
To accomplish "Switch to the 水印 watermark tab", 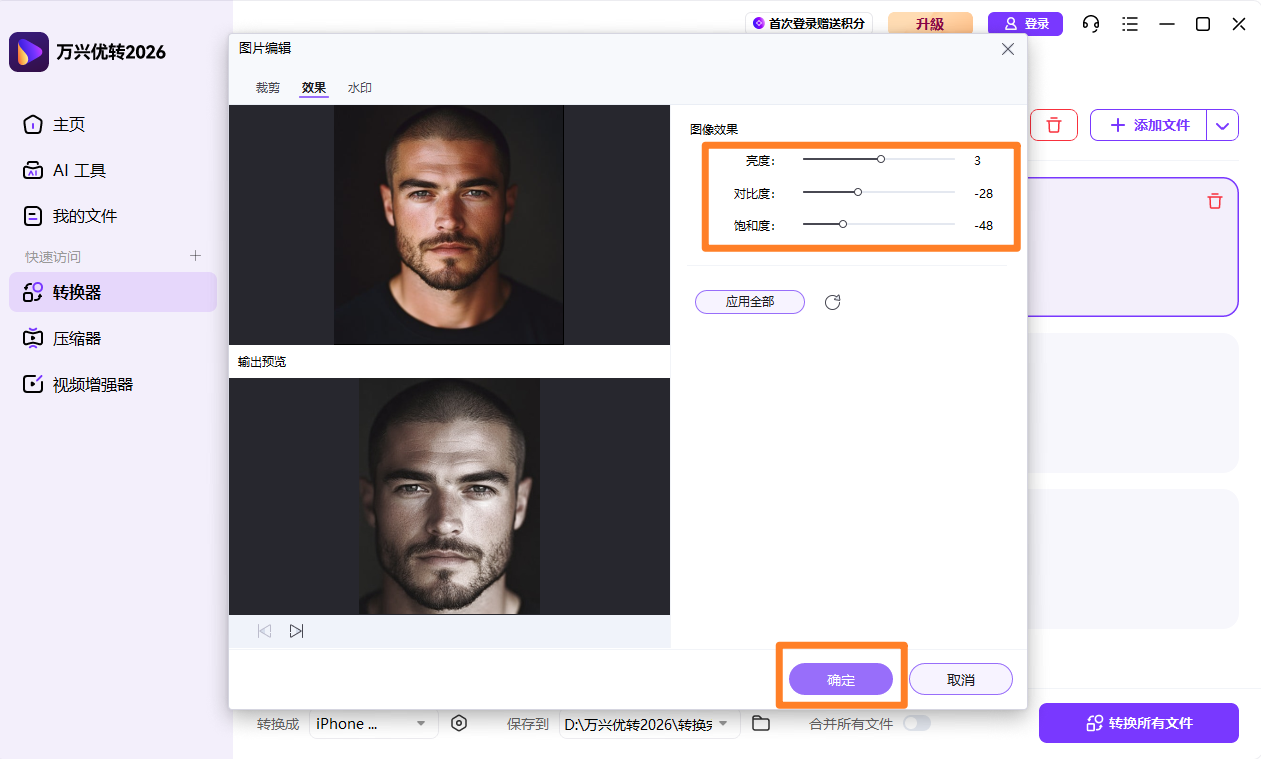I will click(359, 87).
